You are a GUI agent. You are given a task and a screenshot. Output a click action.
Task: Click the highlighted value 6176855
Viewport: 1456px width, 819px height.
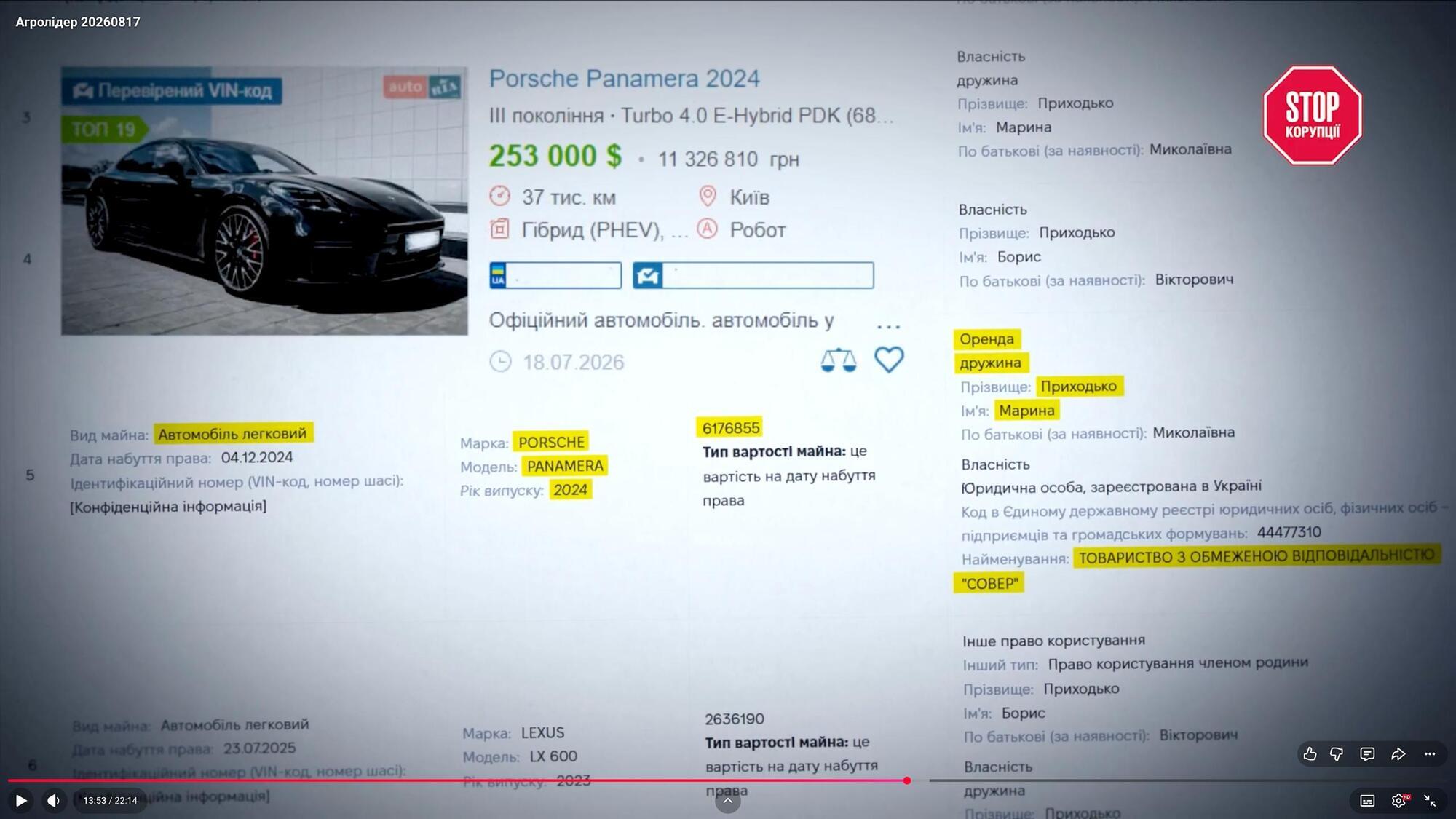[731, 427]
